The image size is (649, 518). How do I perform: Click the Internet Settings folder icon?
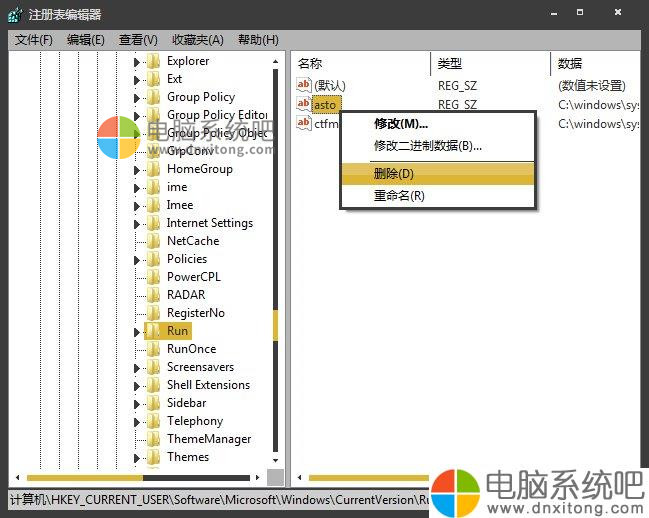point(154,223)
